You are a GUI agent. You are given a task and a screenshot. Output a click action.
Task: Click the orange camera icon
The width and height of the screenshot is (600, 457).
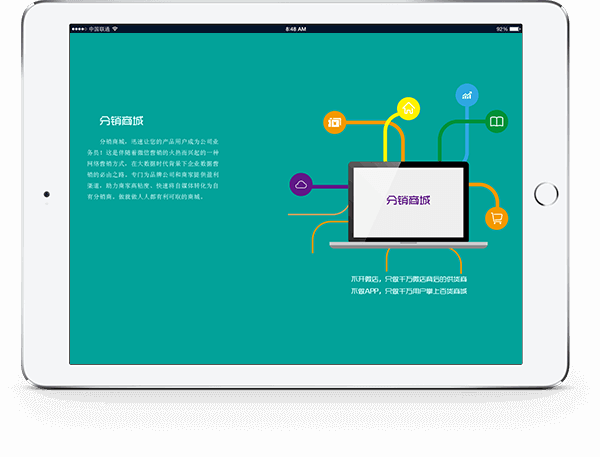click(334, 123)
